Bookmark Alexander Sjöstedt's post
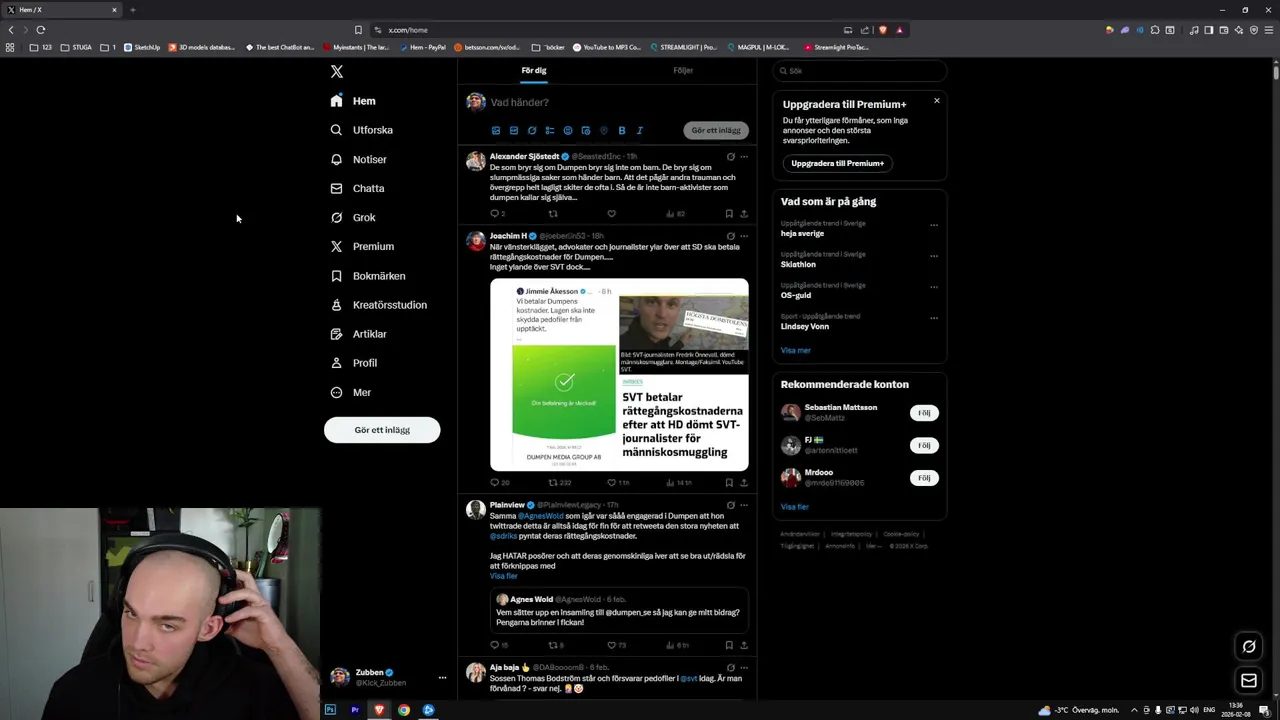 tap(729, 213)
